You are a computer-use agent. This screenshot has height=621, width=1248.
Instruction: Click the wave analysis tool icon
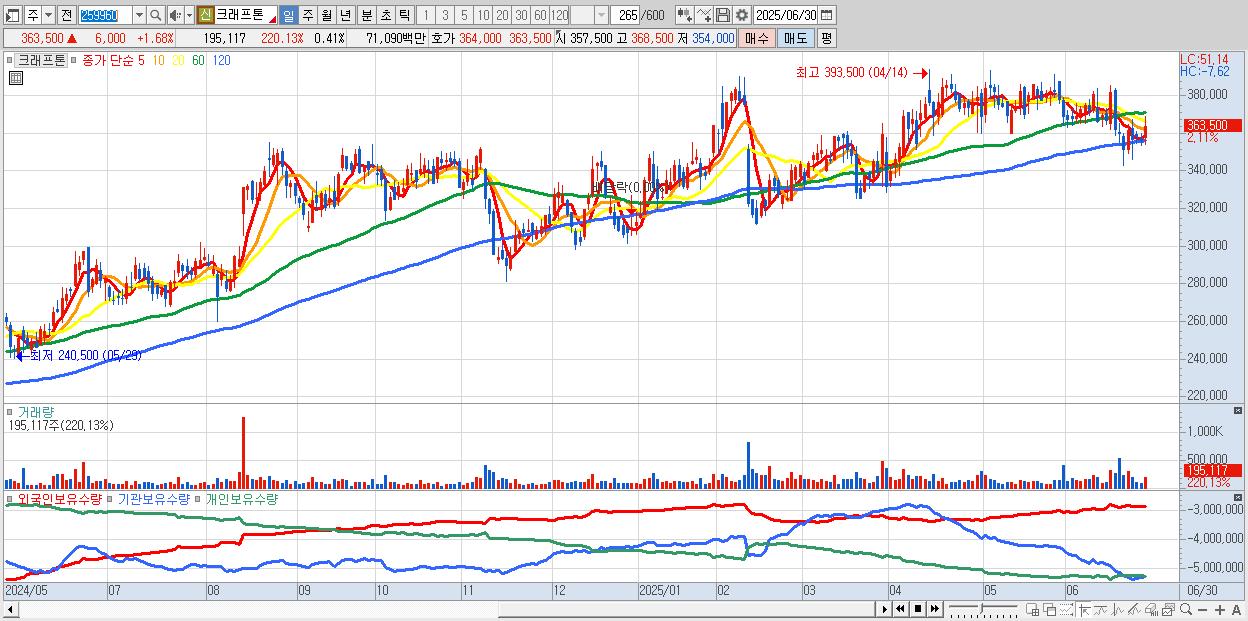[x=1118, y=610]
